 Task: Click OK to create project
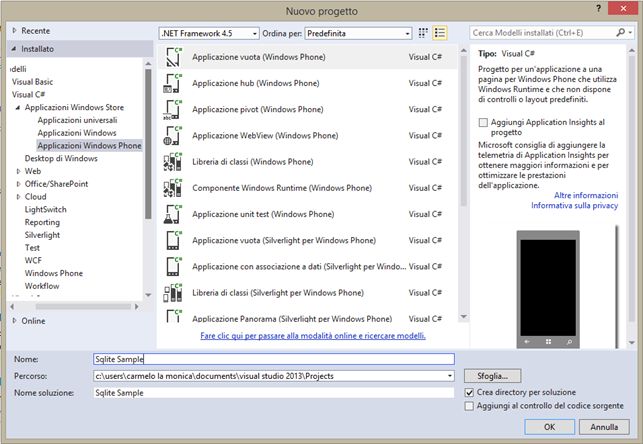550,427
